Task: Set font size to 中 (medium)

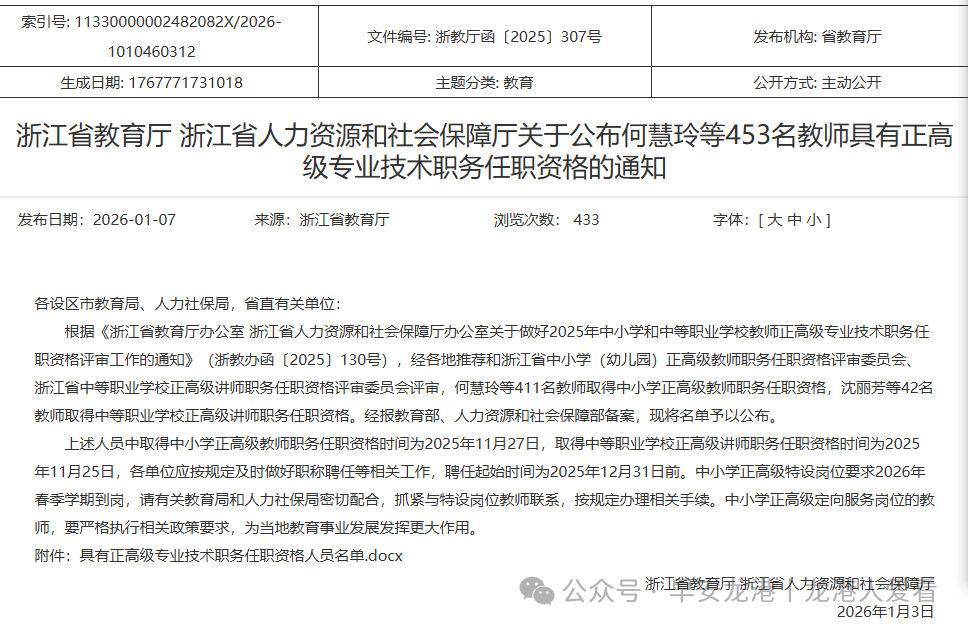Action: pyautogui.click(x=795, y=220)
